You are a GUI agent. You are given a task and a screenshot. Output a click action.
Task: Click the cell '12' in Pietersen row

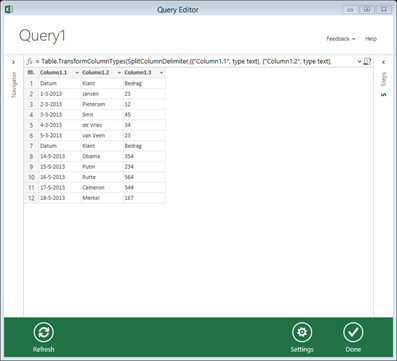click(x=144, y=104)
